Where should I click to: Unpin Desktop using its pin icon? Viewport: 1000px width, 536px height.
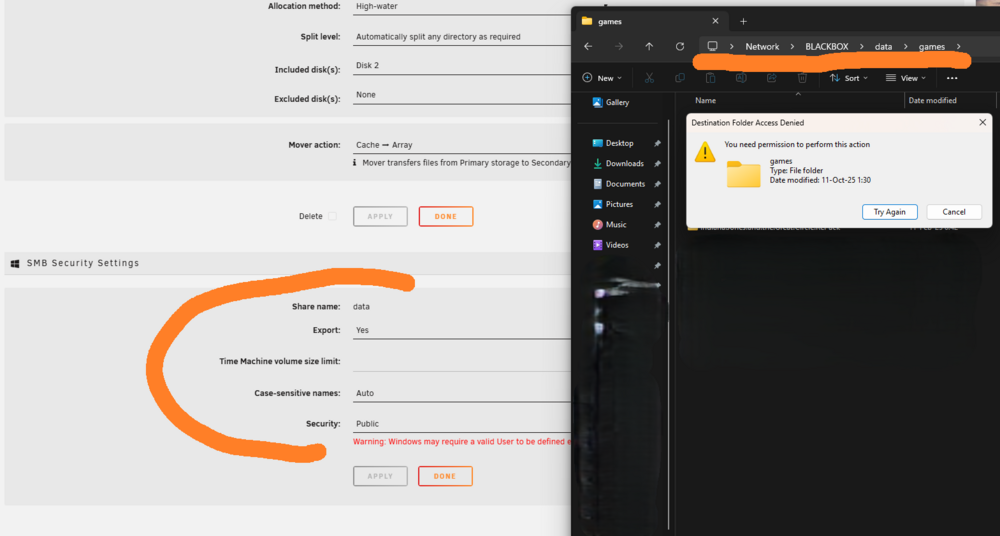point(657,143)
